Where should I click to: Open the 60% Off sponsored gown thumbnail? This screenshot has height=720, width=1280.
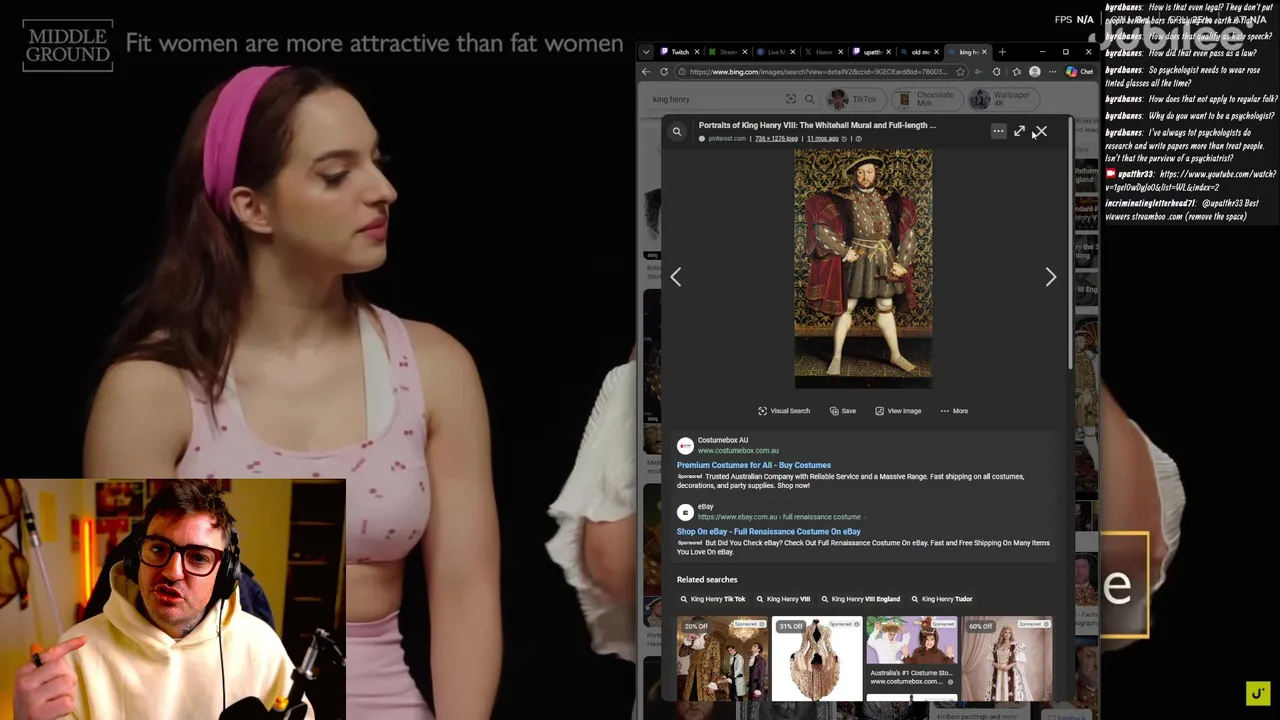click(x=1006, y=659)
